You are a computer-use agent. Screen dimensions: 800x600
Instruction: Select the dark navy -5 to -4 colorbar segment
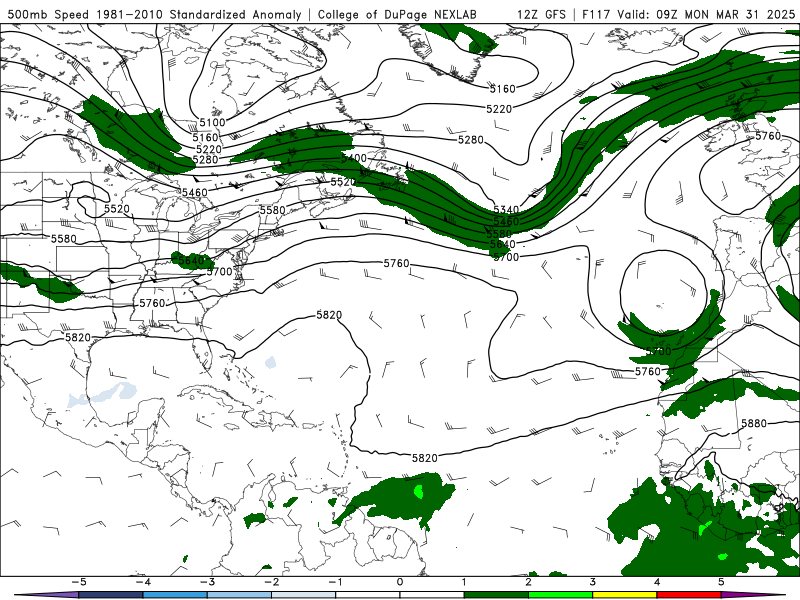[111, 595]
